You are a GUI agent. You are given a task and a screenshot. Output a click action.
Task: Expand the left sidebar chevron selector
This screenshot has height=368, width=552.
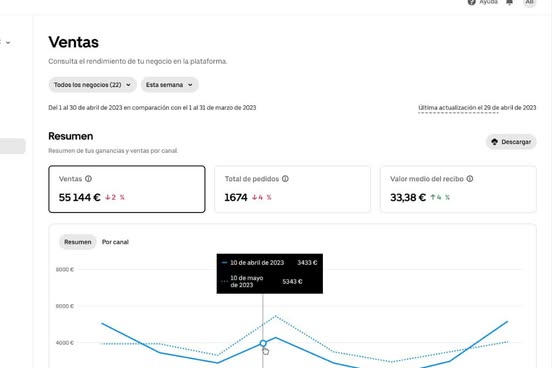(8, 43)
